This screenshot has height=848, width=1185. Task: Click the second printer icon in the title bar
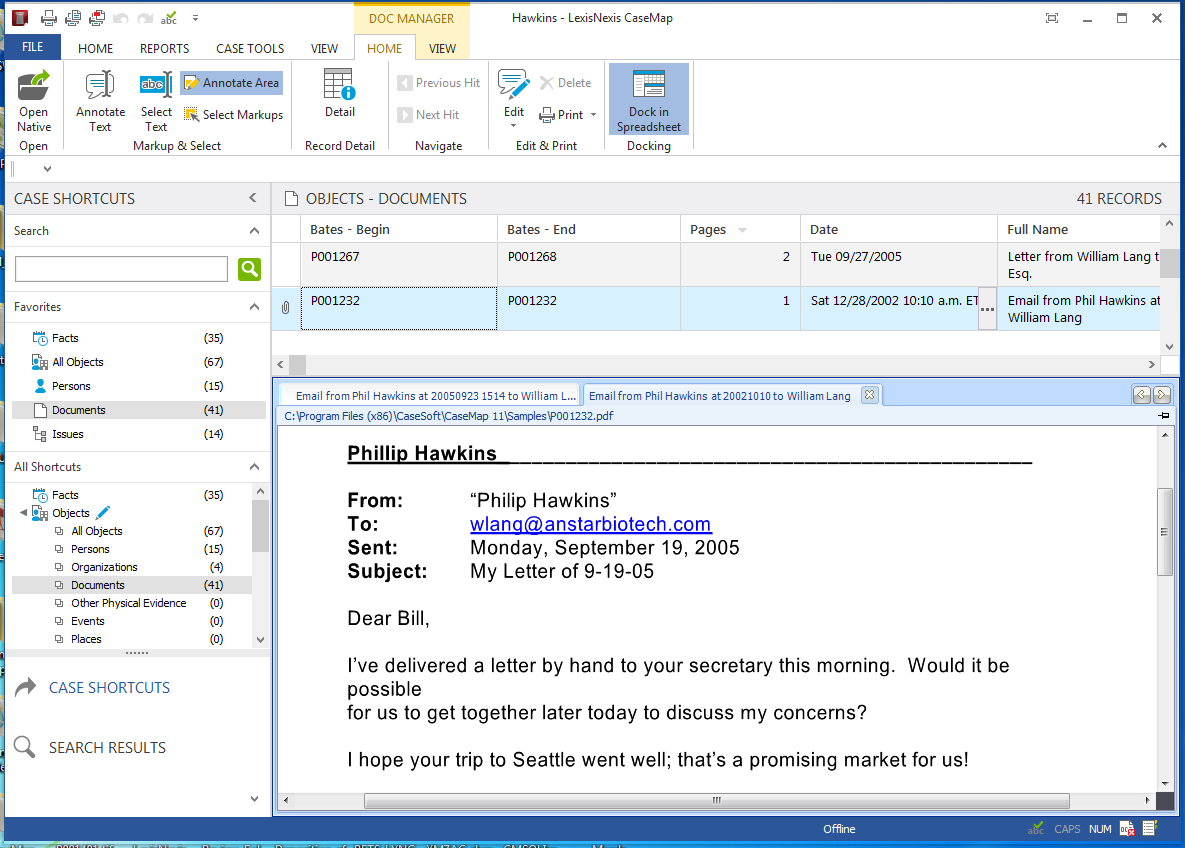coord(73,18)
